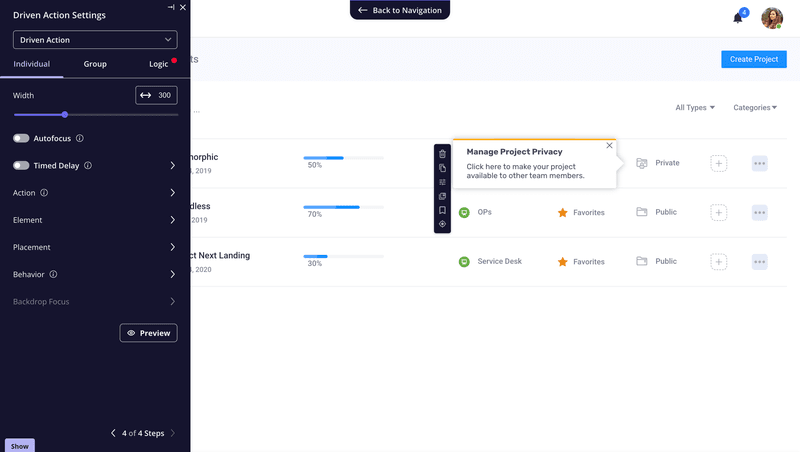Click the trash icon in floating toolbar
The image size is (800, 452).
click(x=442, y=154)
